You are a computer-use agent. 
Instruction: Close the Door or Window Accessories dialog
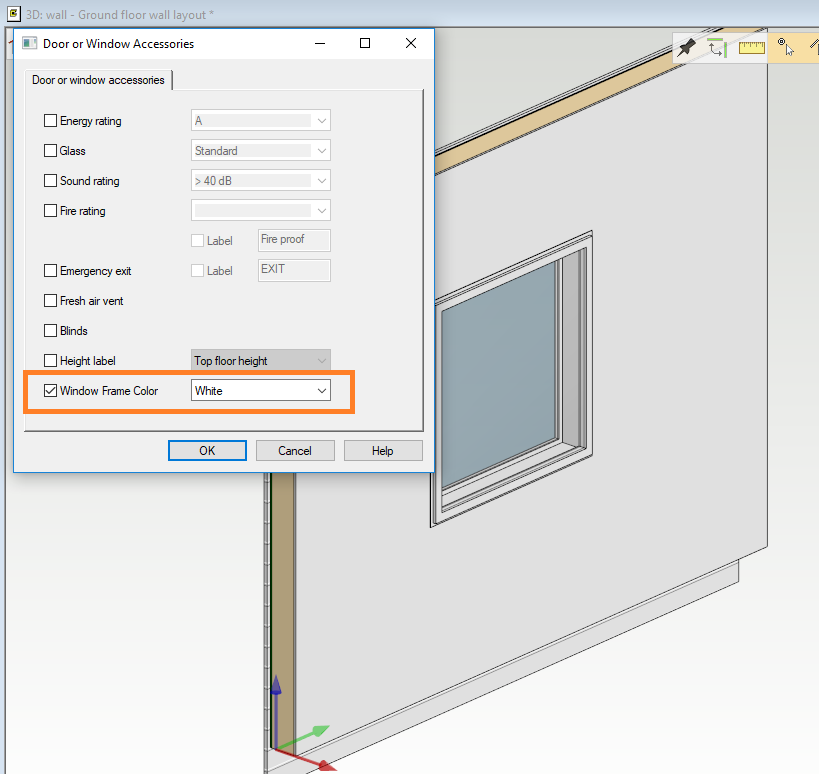tap(411, 43)
